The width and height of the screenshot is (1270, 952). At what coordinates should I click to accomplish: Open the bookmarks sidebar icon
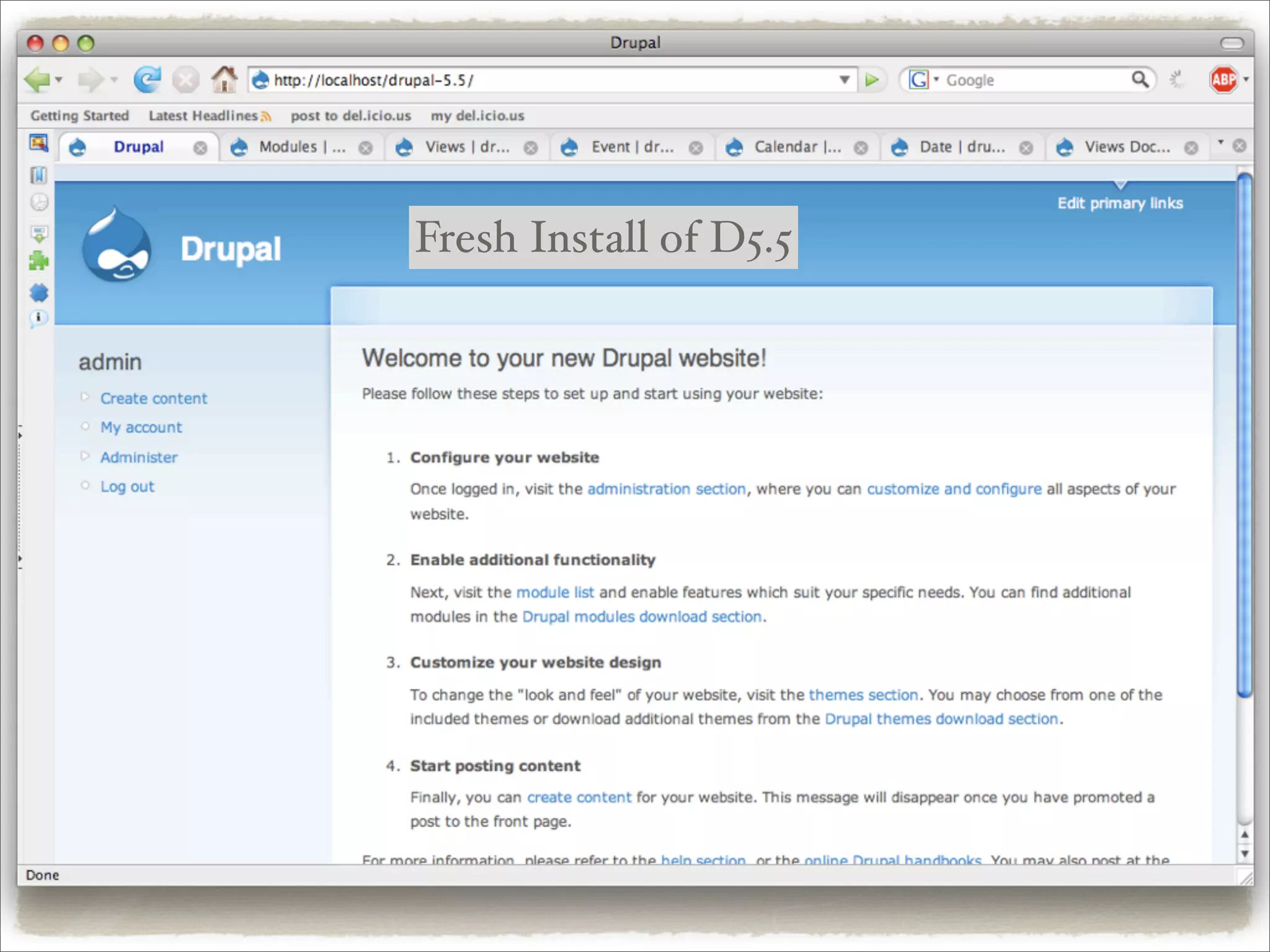coord(38,175)
